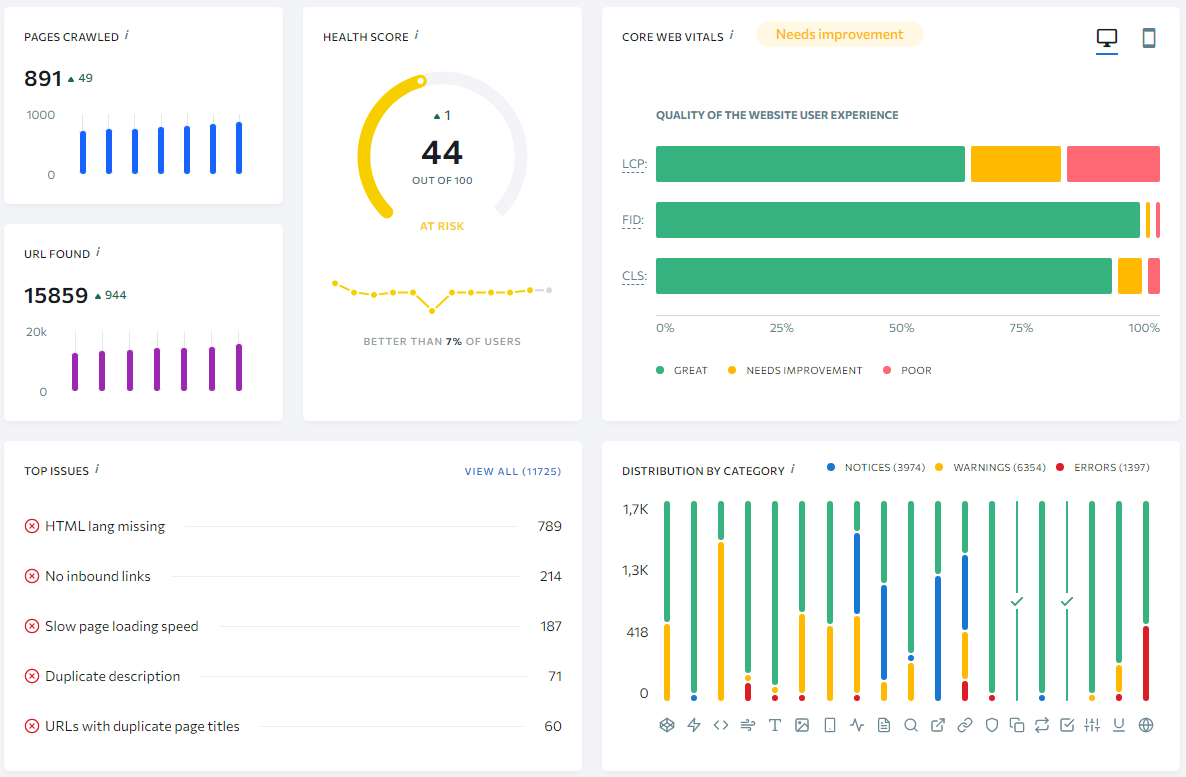Select the cube-shaped category icon
Screen dimensions: 1186x777
(666, 725)
